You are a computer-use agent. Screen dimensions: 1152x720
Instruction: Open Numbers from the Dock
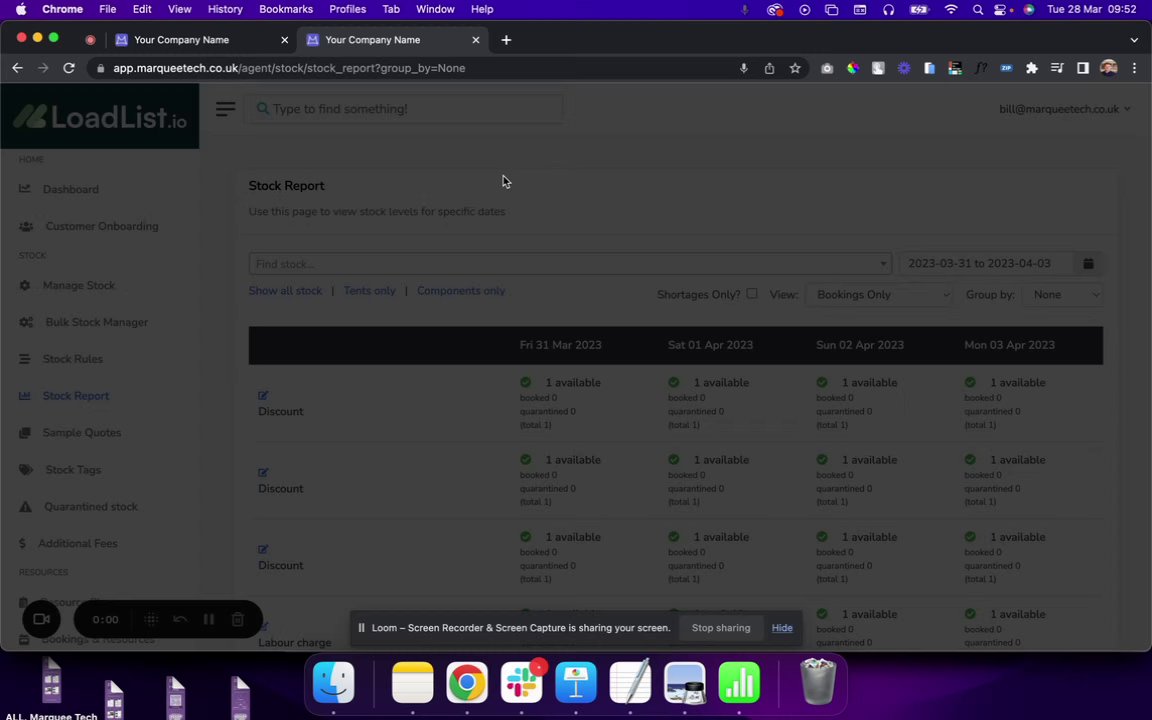point(739,683)
